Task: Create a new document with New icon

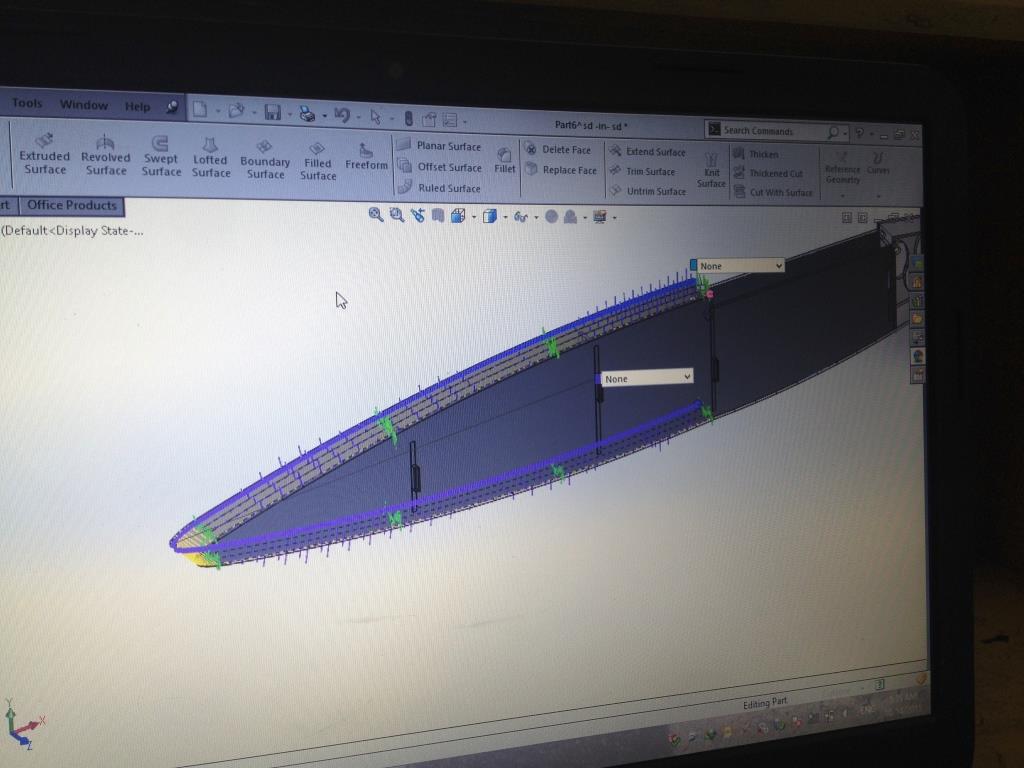Action: point(200,109)
